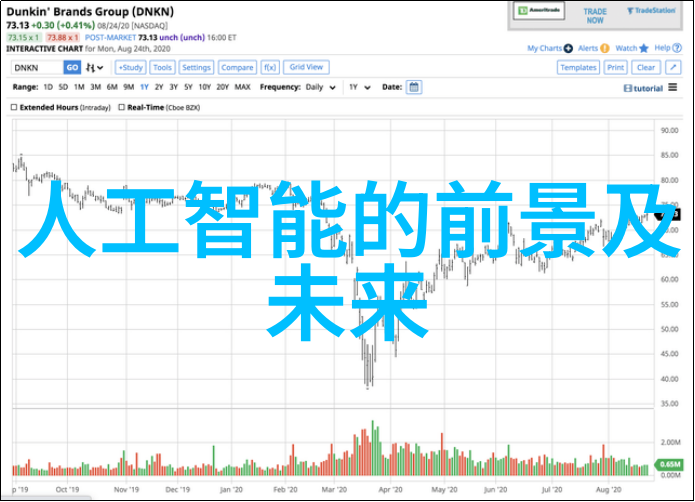
Task: Click the Help question mark icon
Action: 677,48
